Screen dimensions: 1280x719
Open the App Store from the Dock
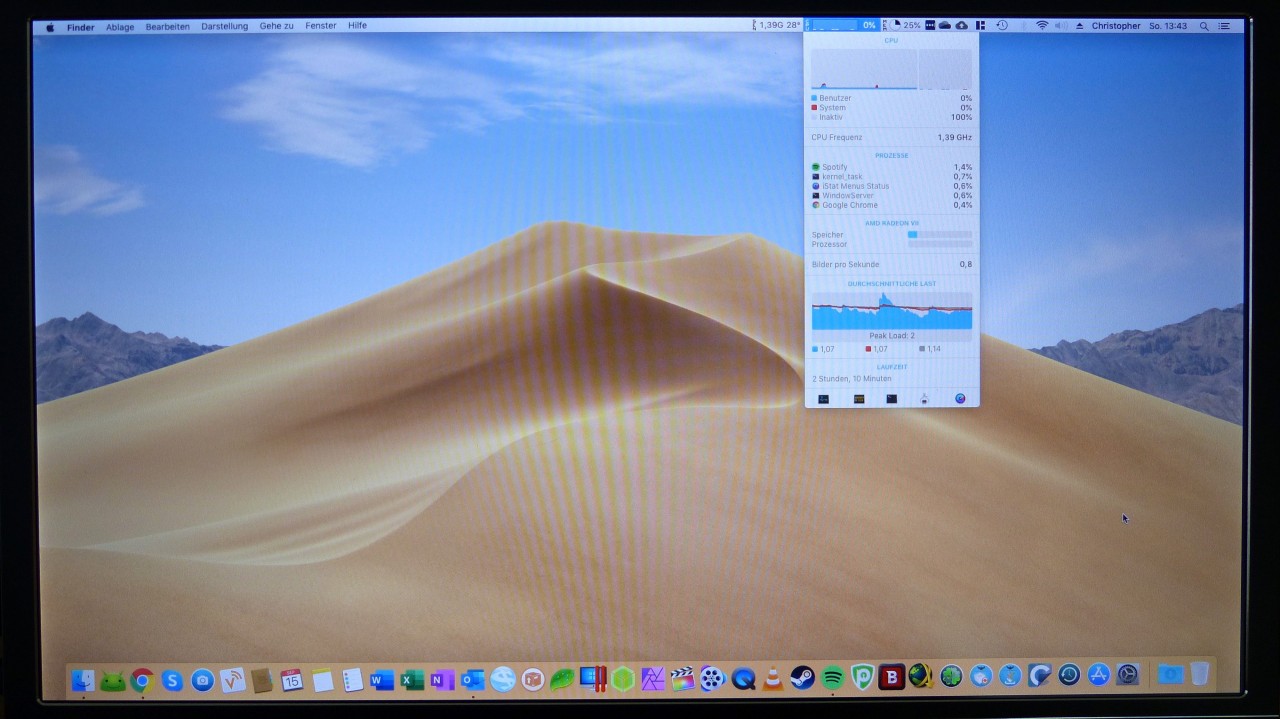pos(1099,676)
